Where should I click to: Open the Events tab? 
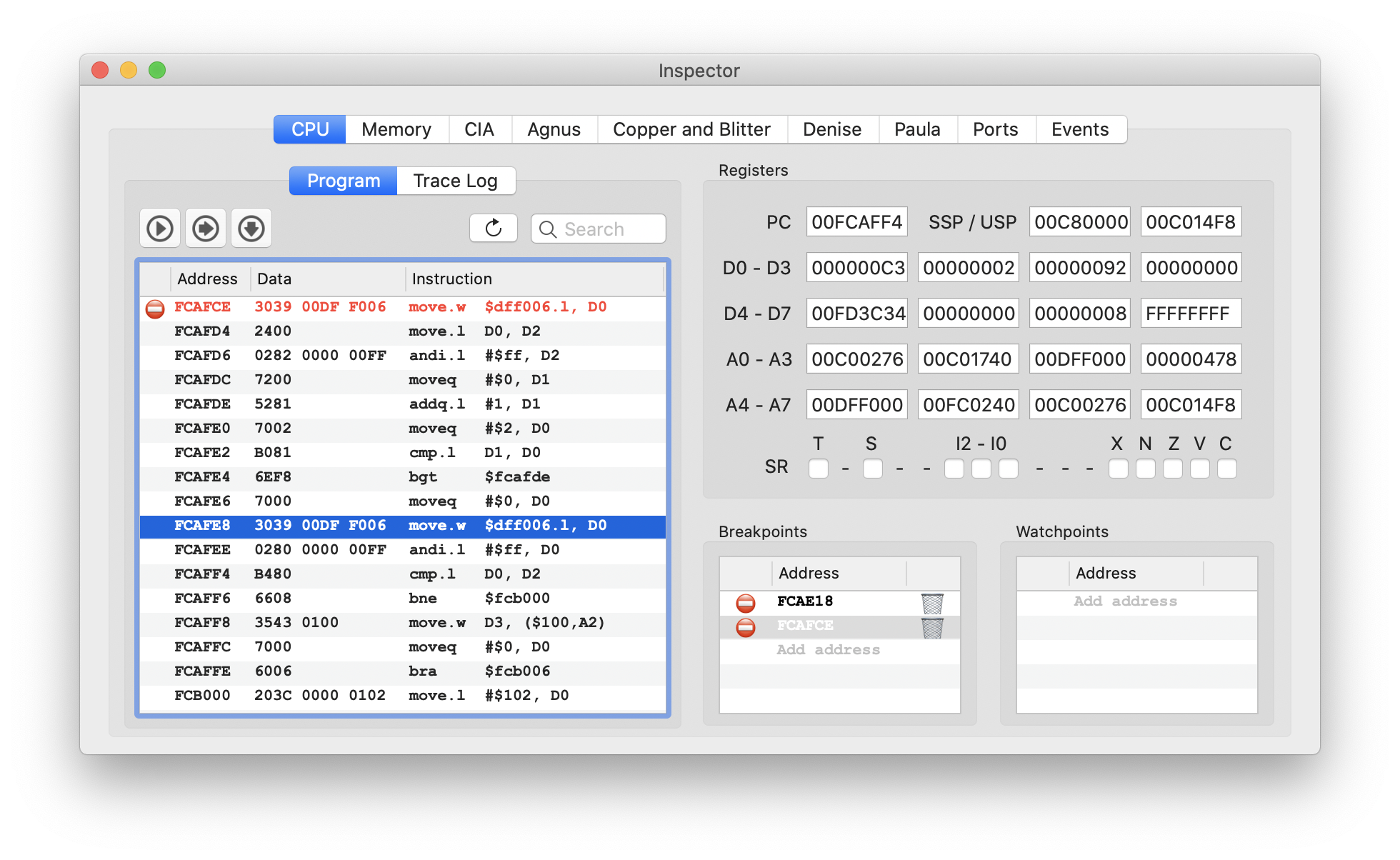tap(1081, 129)
